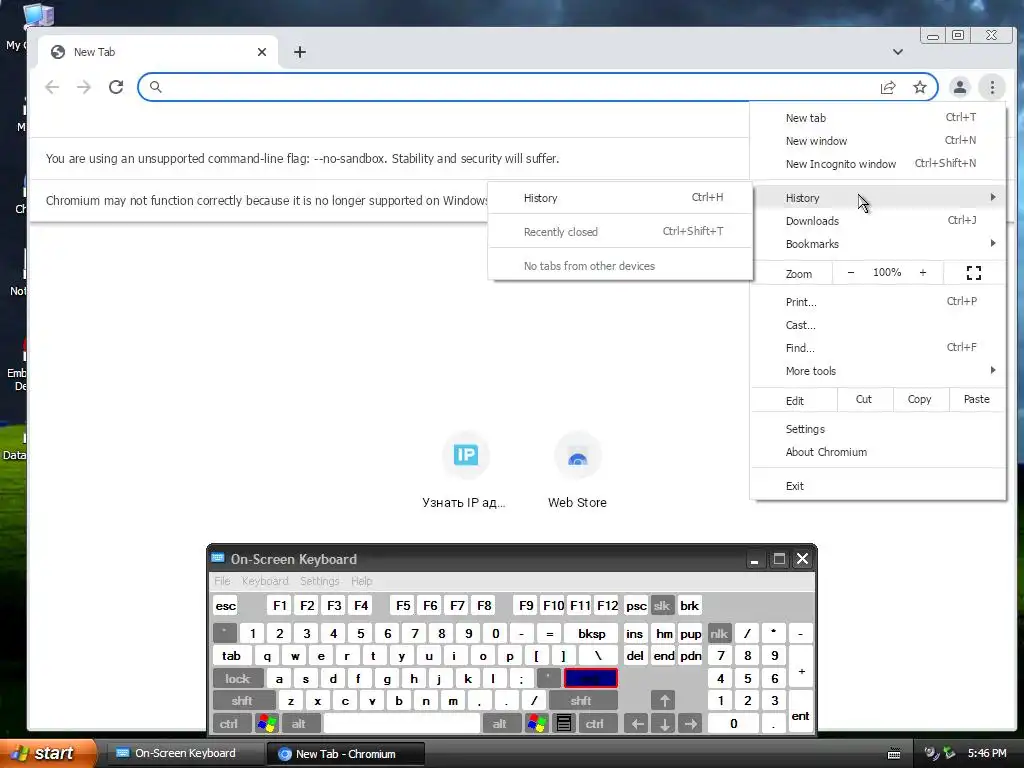This screenshot has height=768, width=1024.
Task: Click the browser forward arrow
Action: pos(84,87)
